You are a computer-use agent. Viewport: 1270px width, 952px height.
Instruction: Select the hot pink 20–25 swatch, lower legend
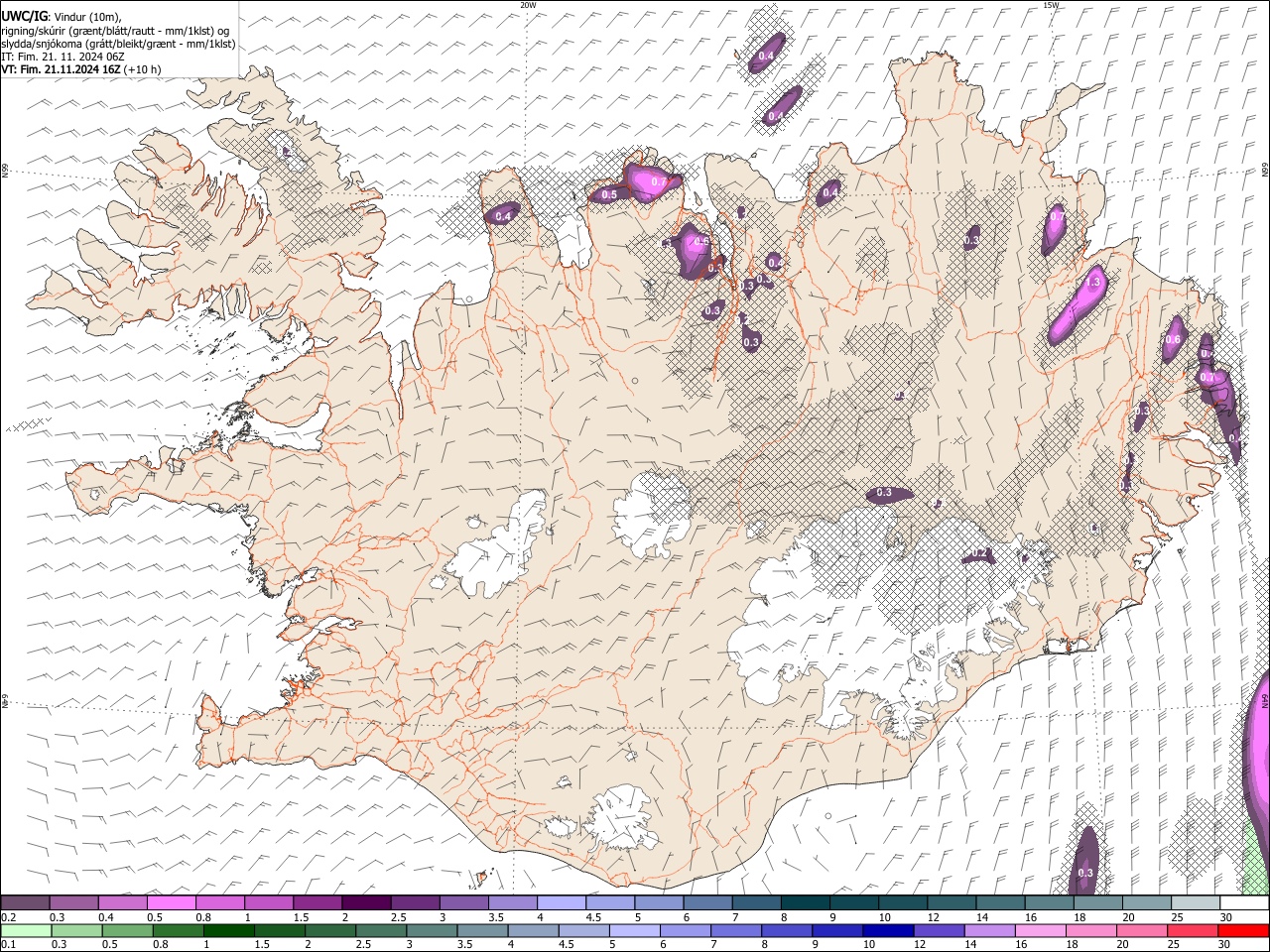(1141, 931)
